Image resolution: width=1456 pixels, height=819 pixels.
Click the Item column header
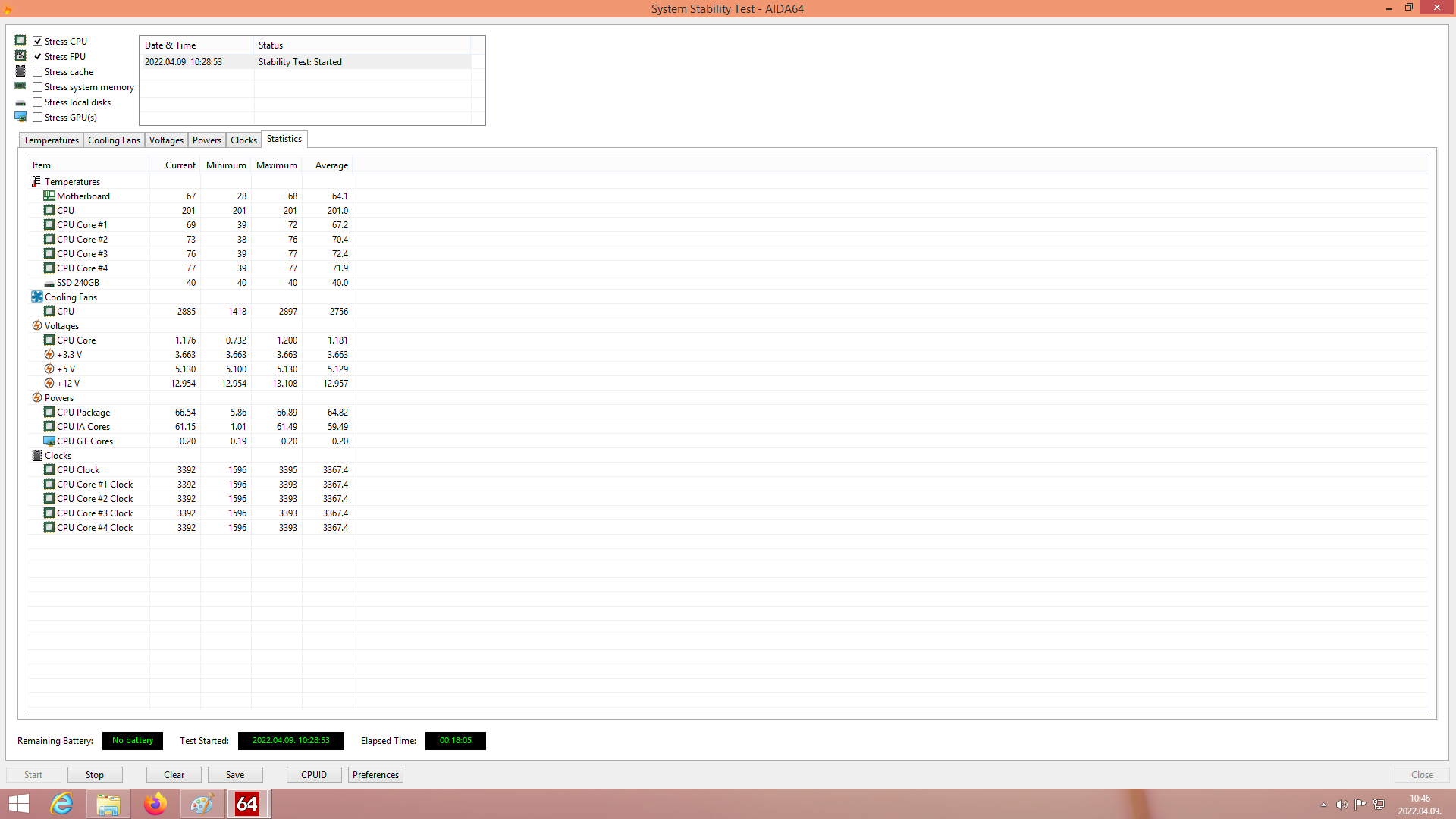click(89, 165)
